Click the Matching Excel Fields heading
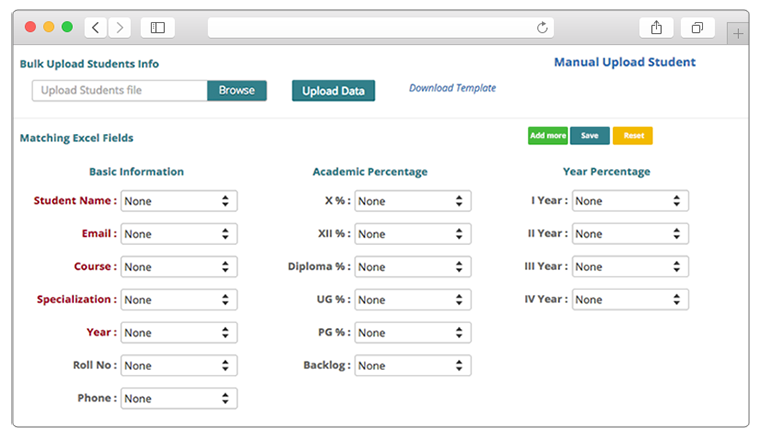Image resolution: width=760 pixels, height=437 pixels. pos(77,138)
